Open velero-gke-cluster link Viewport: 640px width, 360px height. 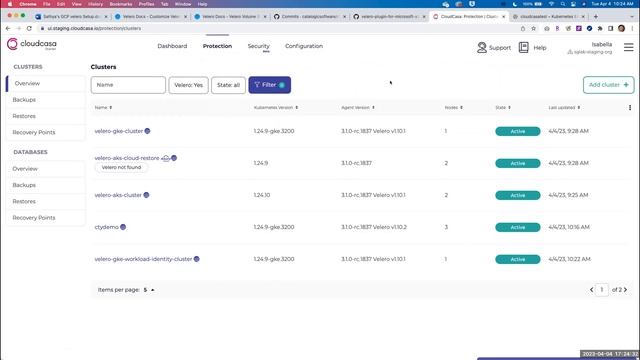pos(119,131)
